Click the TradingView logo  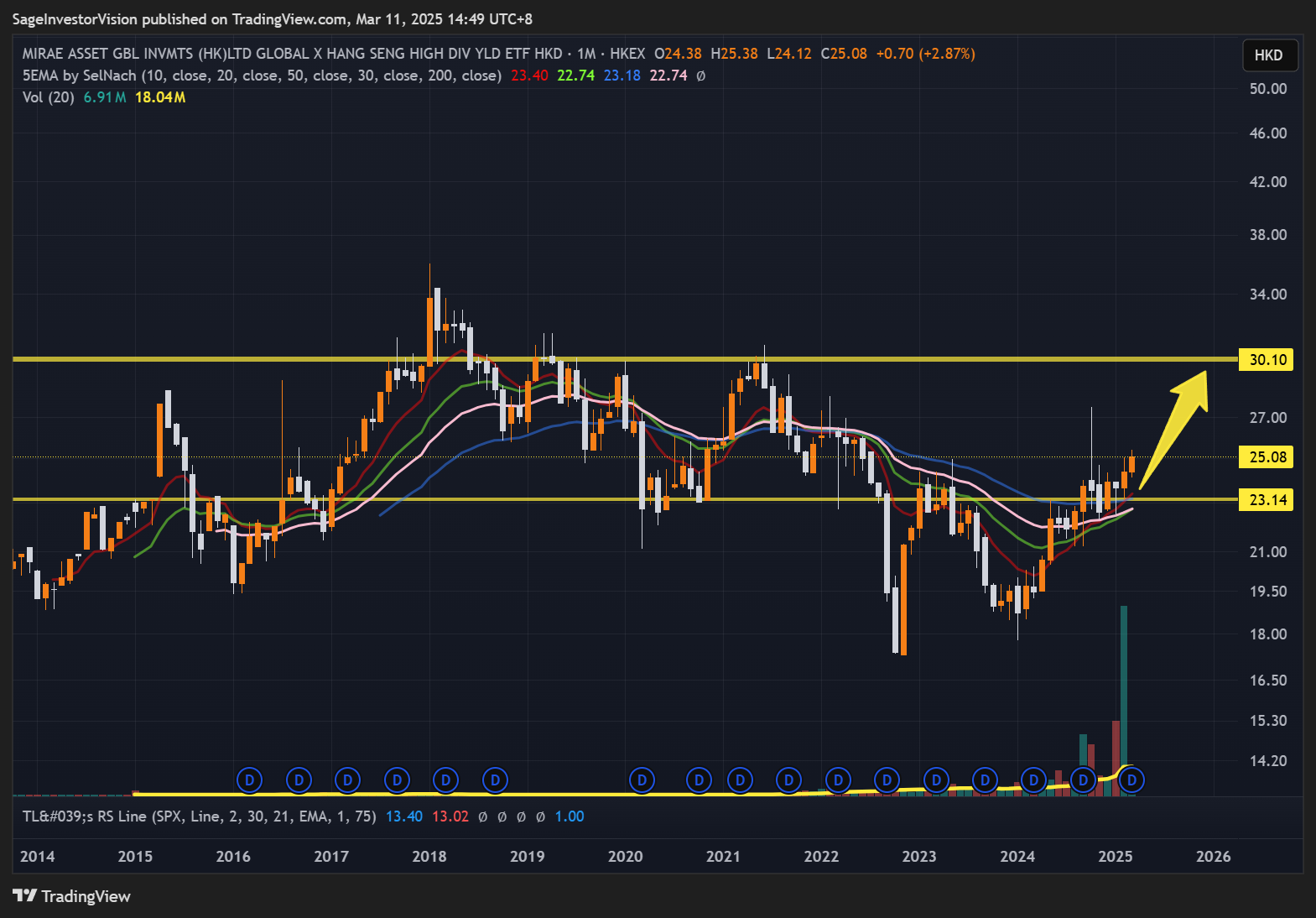71,896
